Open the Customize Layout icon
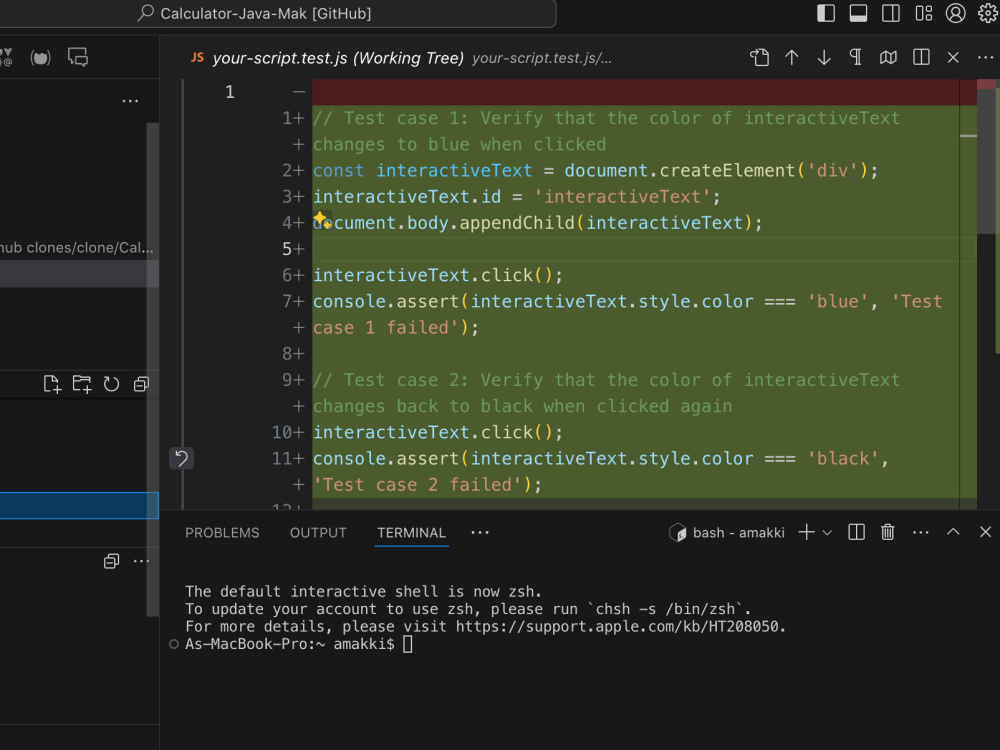This screenshot has width=1000, height=750. click(x=923, y=13)
